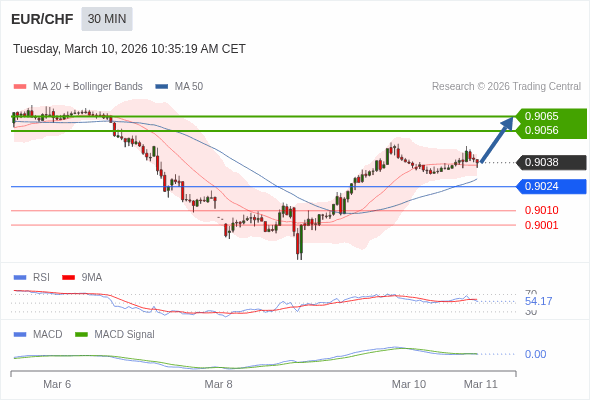Click the 30 MIN timeframe badge
Image resolution: width=590 pixels, height=400 pixels.
pos(107,19)
